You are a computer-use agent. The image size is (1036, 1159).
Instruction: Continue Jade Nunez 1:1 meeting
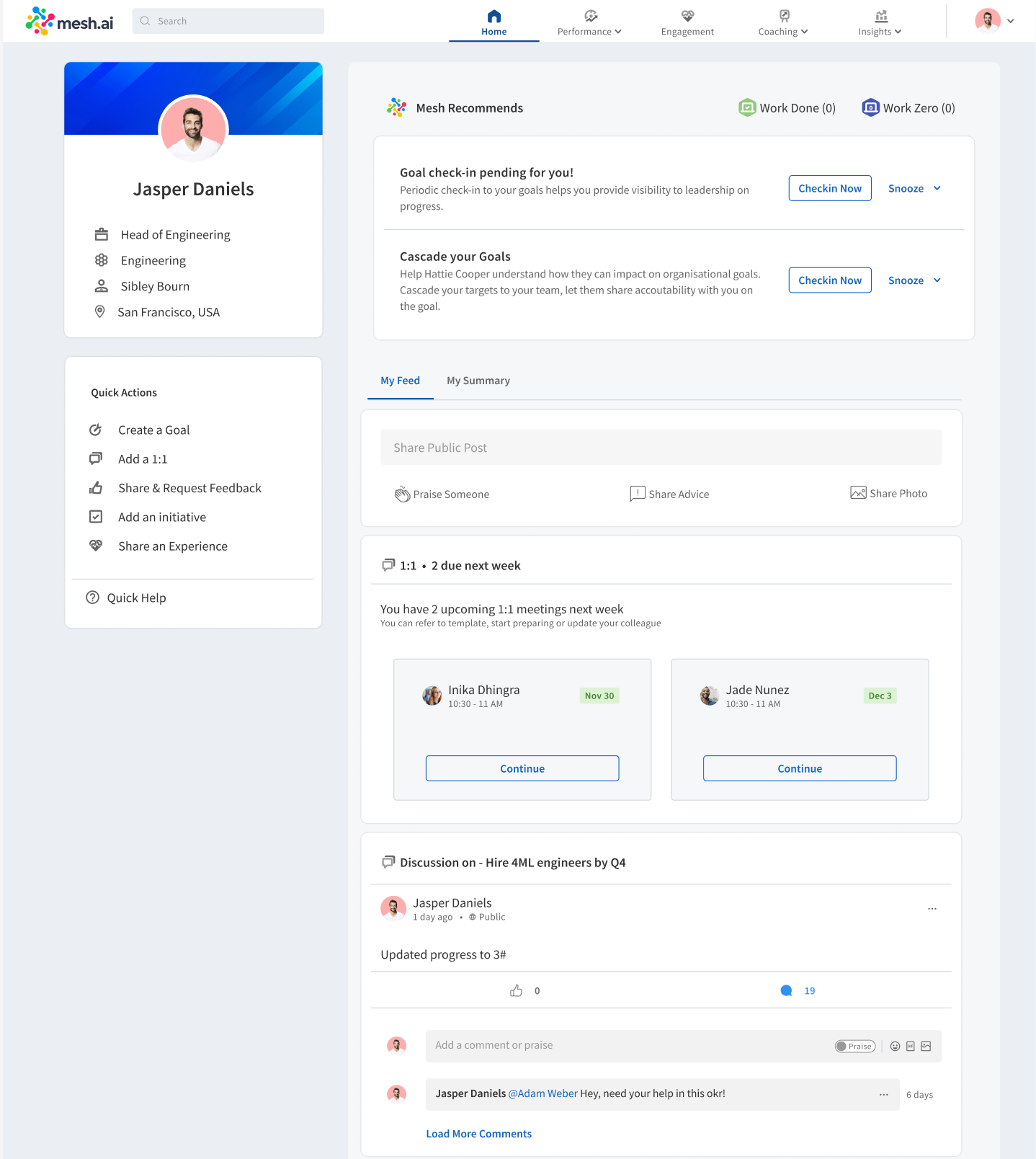(x=800, y=768)
